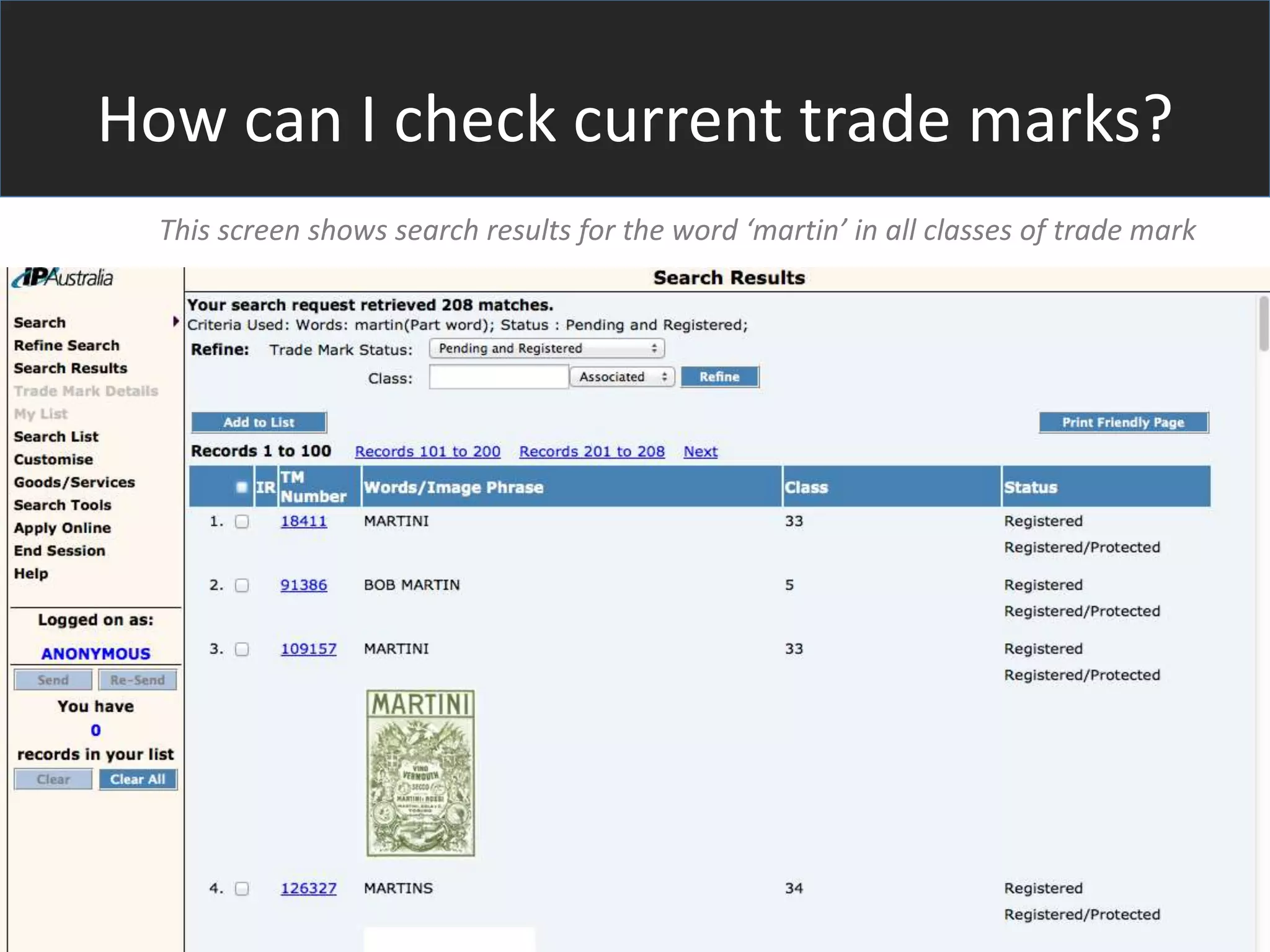Check the box for record 109157

pyautogui.click(x=242, y=650)
